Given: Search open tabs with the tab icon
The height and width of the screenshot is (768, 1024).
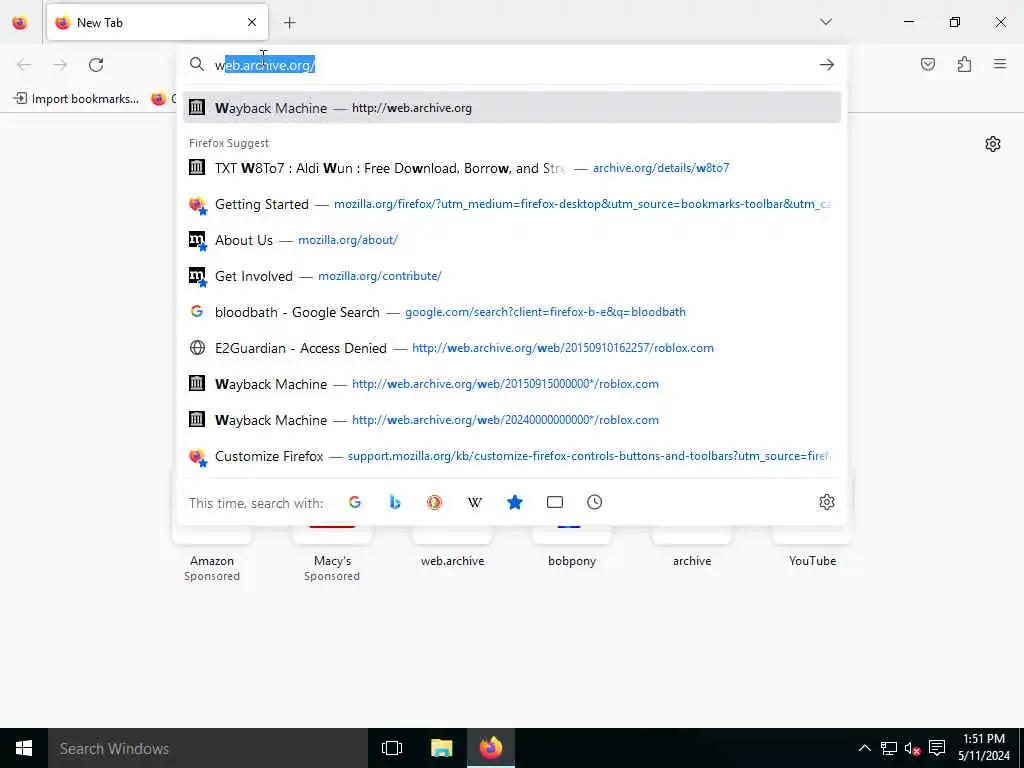Looking at the screenshot, I should pyautogui.click(x=554, y=502).
